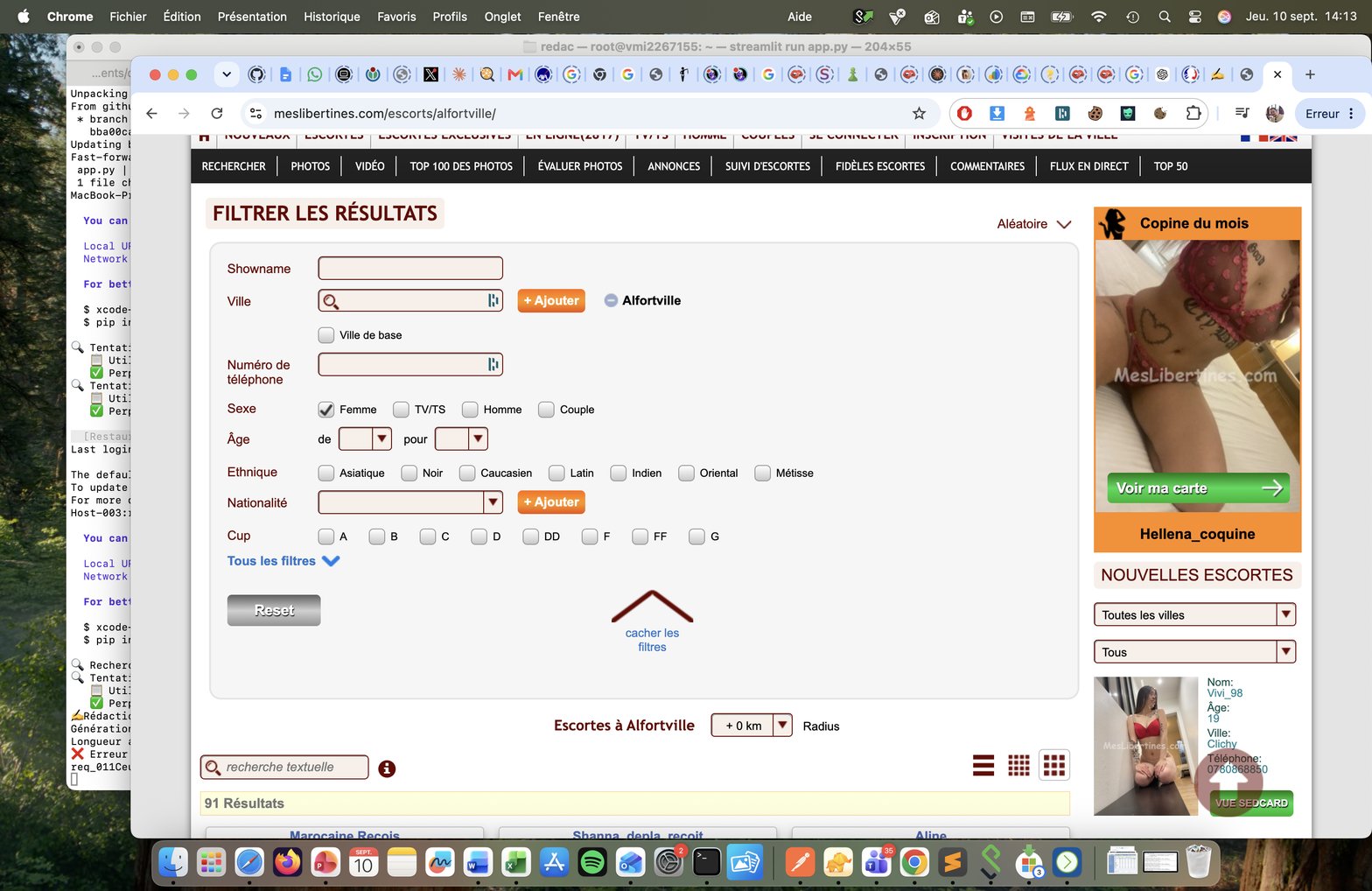Open the maximum age 'pour' dropdown
This screenshot has width=1372, height=891.
pyautogui.click(x=461, y=438)
